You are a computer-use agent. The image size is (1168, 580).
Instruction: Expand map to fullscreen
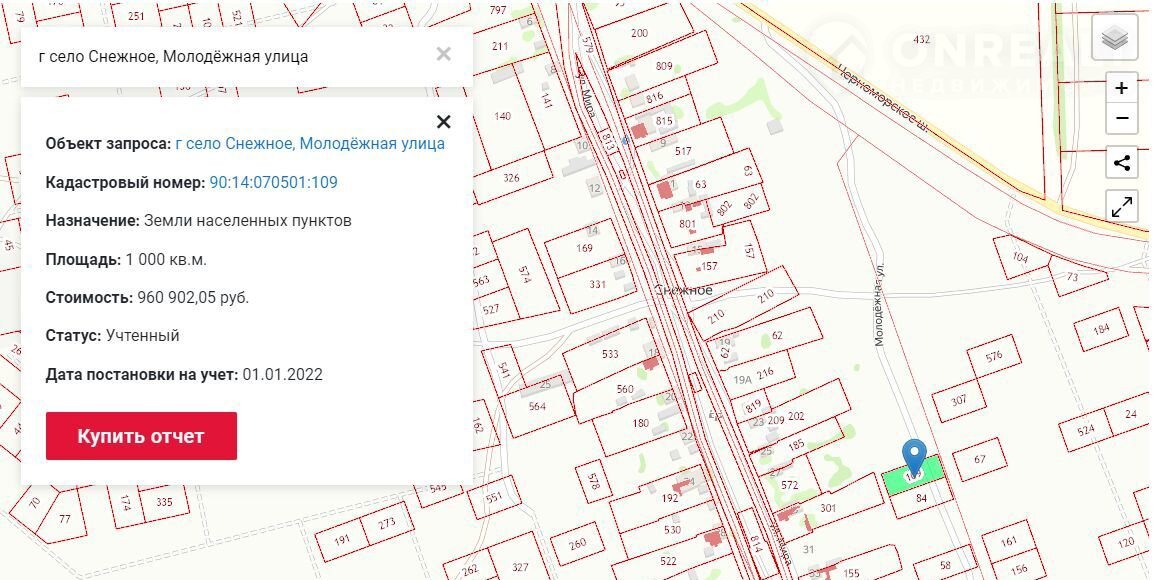(x=1121, y=207)
